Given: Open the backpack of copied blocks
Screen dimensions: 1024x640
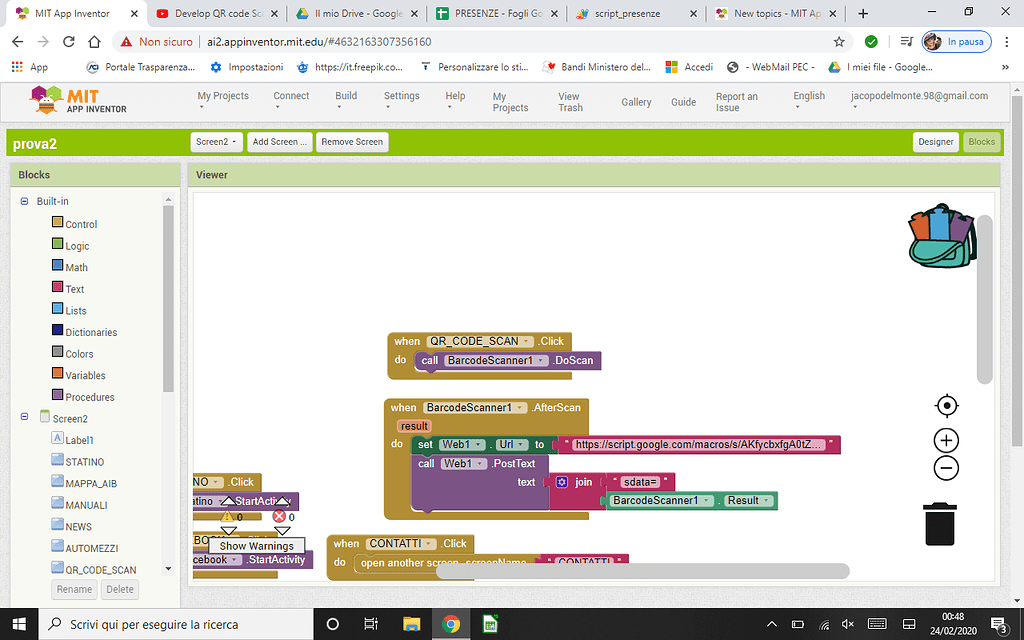Looking at the screenshot, I should pos(941,236).
